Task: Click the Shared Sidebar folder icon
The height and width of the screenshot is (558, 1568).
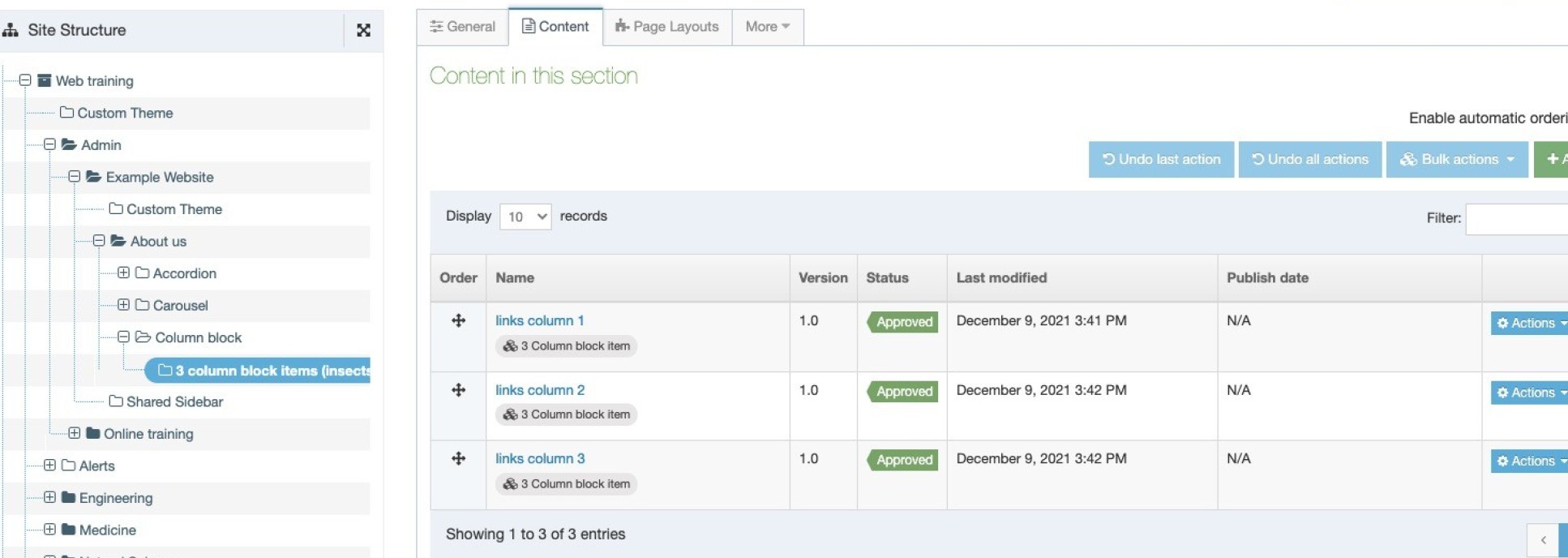Action: click(x=116, y=401)
